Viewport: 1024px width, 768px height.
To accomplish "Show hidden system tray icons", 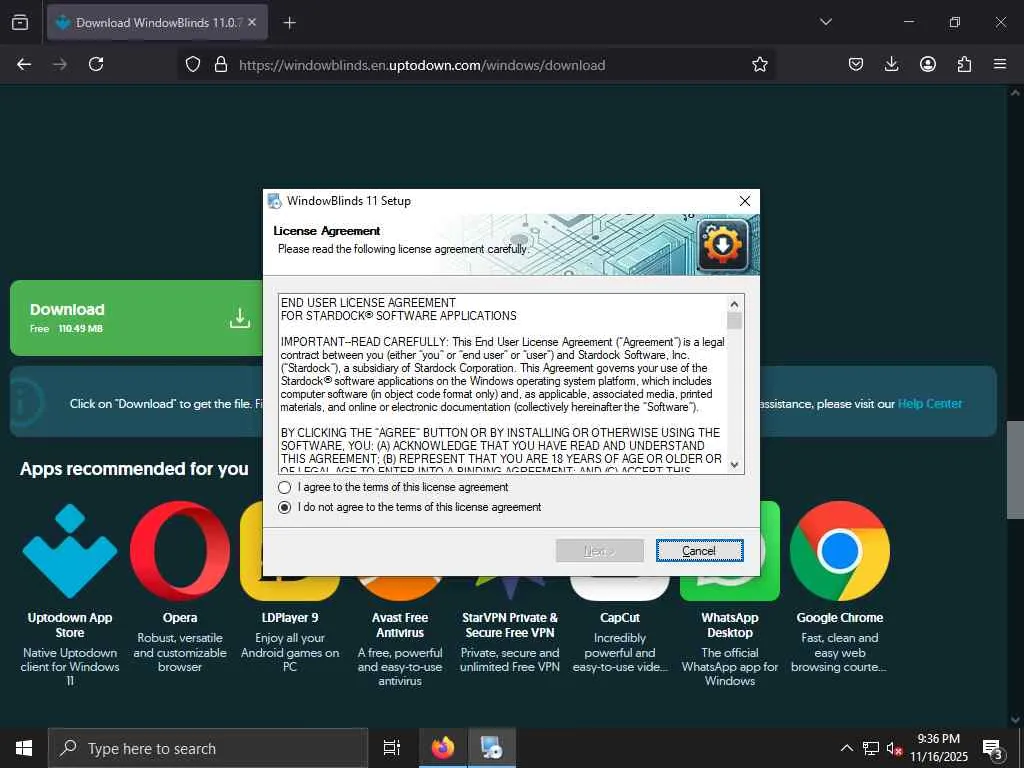I will tap(846, 748).
